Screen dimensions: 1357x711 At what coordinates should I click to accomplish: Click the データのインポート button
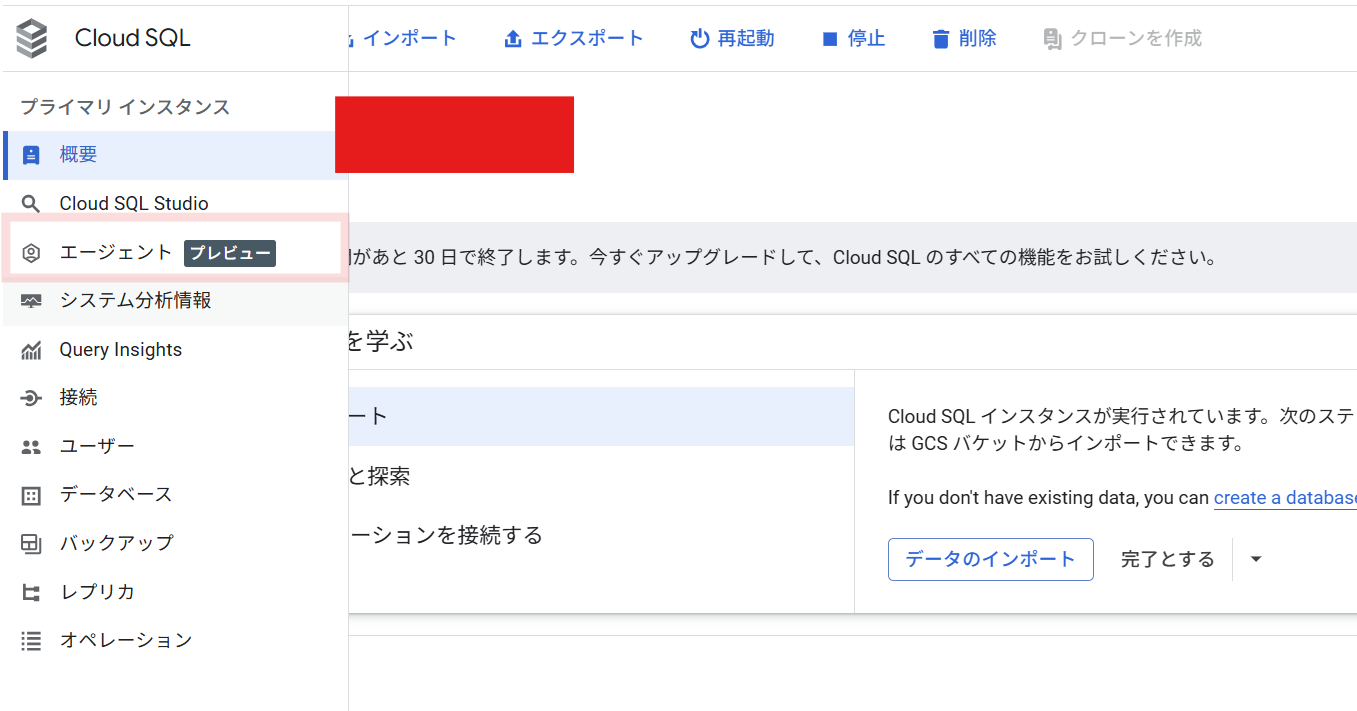990,559
